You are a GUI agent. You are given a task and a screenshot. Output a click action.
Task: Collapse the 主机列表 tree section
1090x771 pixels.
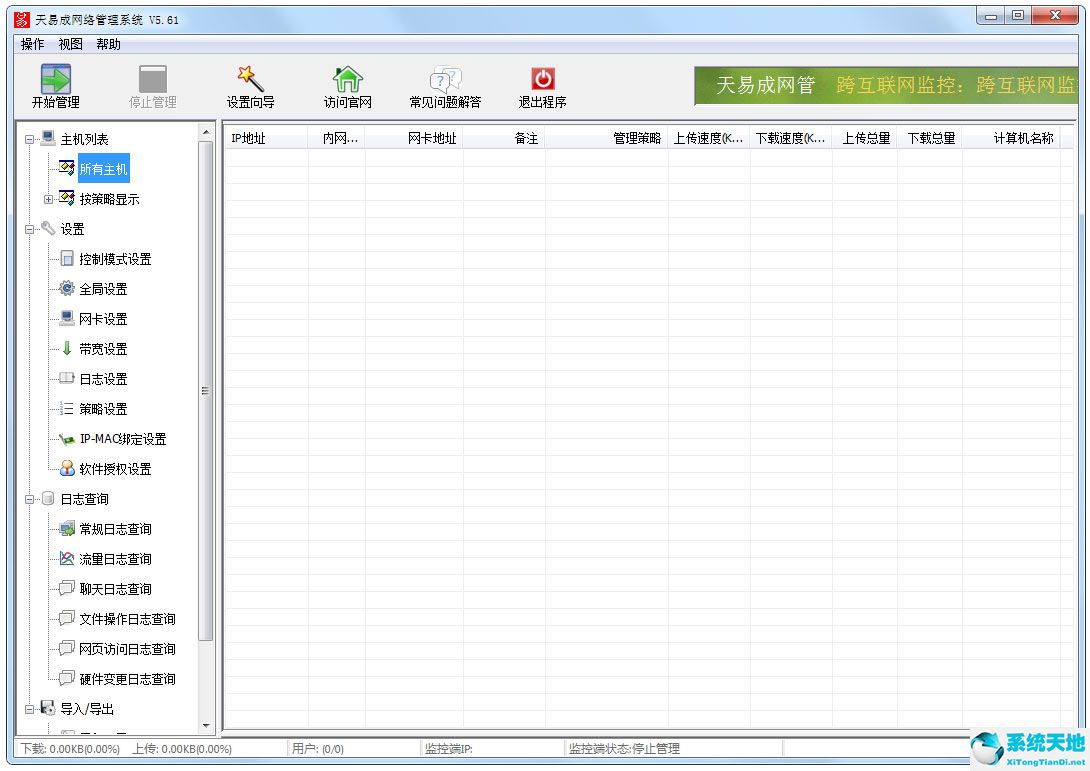[29, 138]
